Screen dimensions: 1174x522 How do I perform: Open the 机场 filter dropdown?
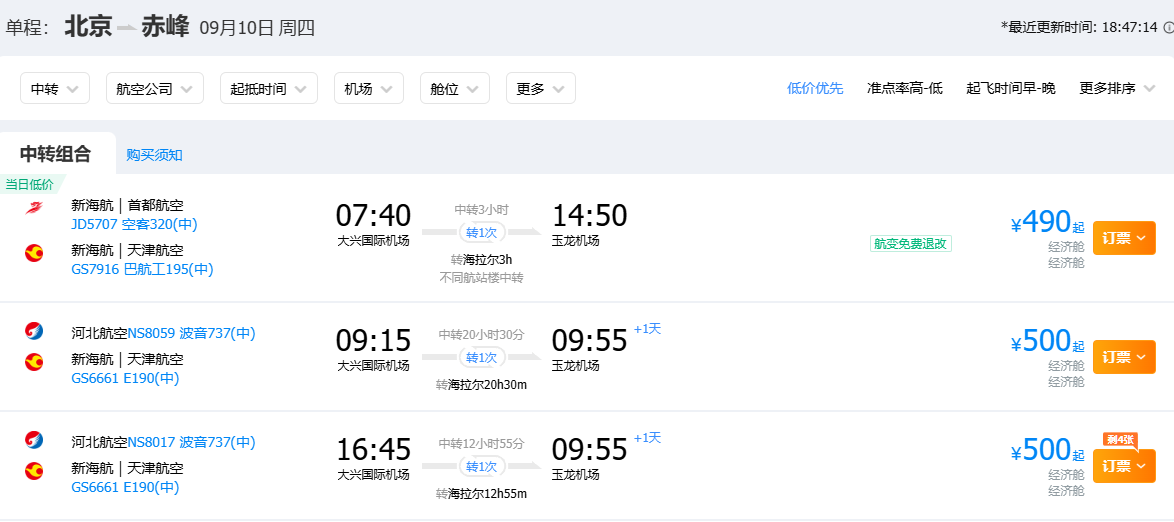click(368, 88)
